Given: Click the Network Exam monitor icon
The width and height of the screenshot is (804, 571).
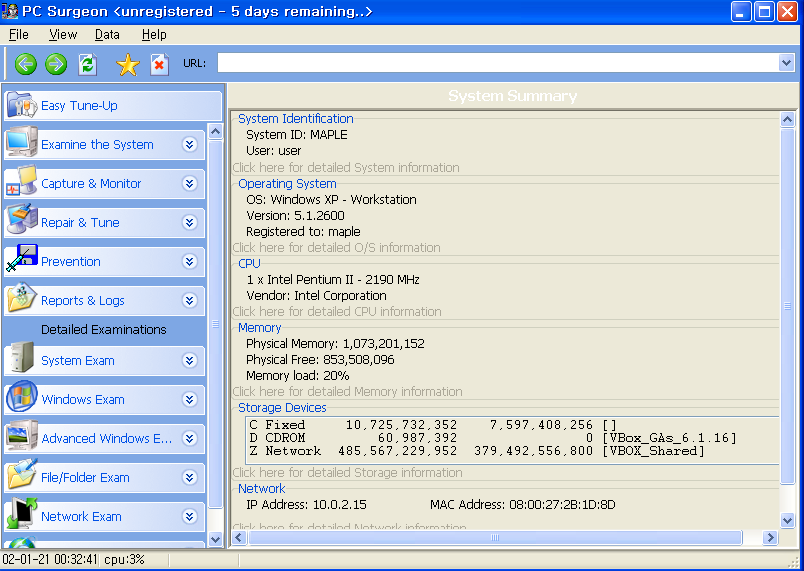Looking at the screenshot, I should [22, 514].
